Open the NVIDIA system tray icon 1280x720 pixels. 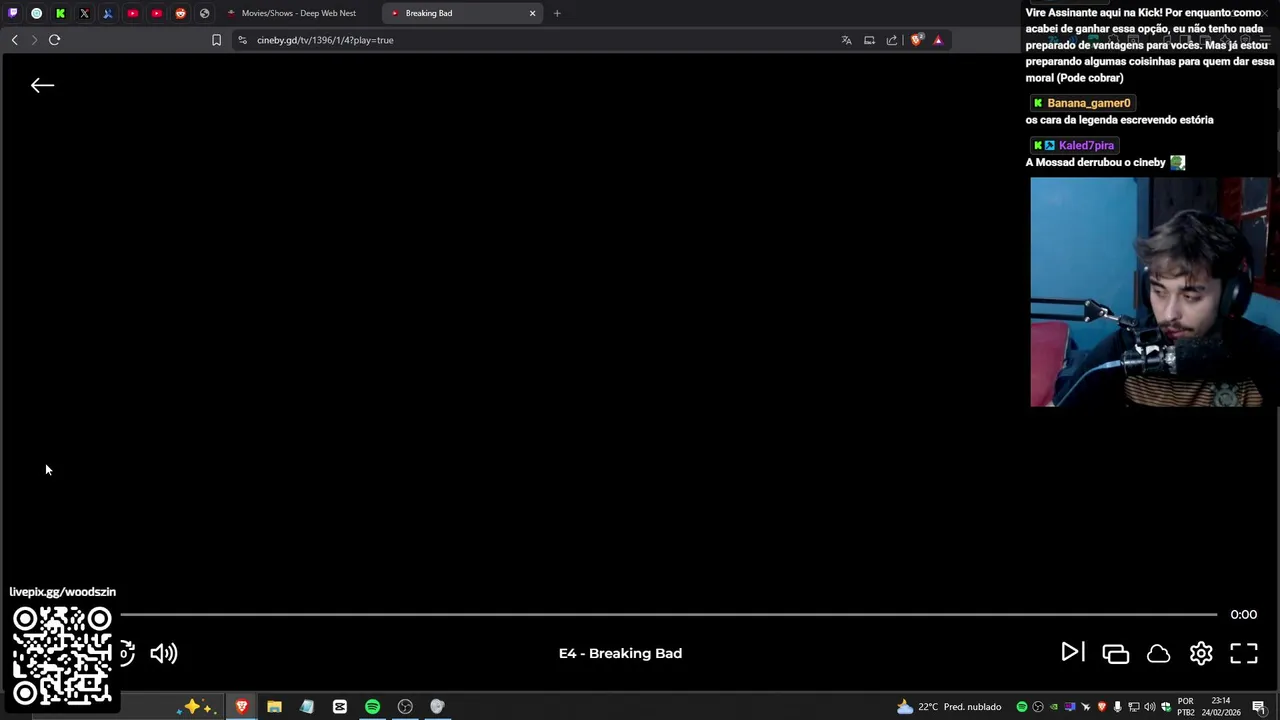(1054, 707)
